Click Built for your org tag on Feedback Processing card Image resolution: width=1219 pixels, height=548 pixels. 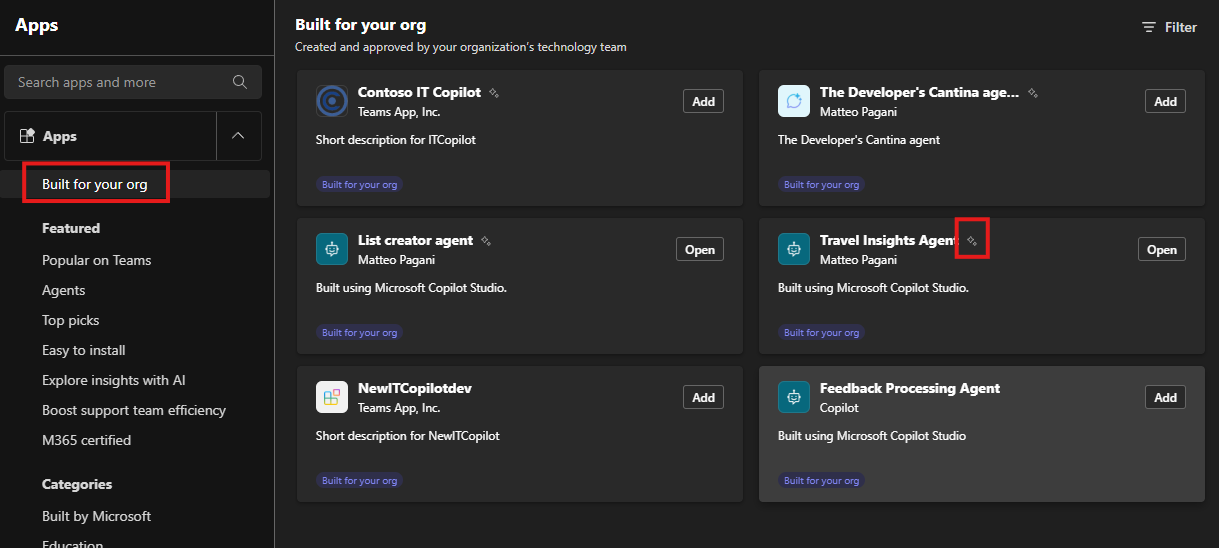click(822, 480)
